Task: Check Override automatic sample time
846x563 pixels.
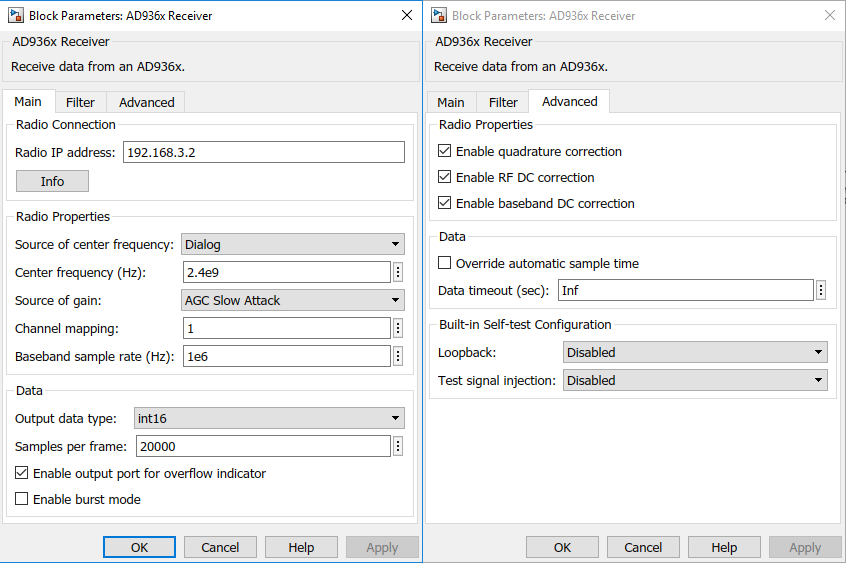Action: [x=445, y=263]
